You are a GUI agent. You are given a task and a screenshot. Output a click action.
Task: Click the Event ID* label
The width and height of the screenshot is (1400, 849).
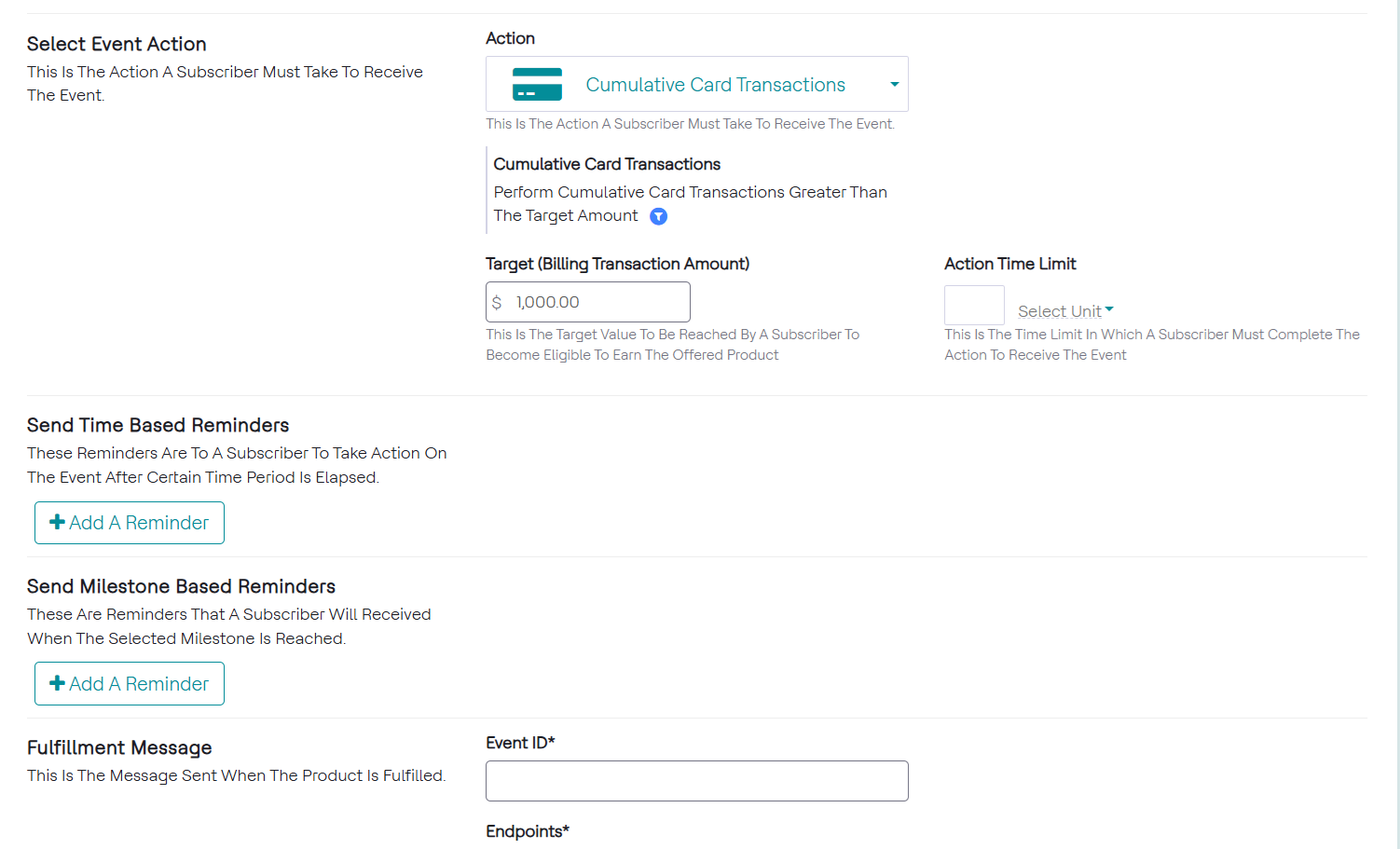(520, 743)
